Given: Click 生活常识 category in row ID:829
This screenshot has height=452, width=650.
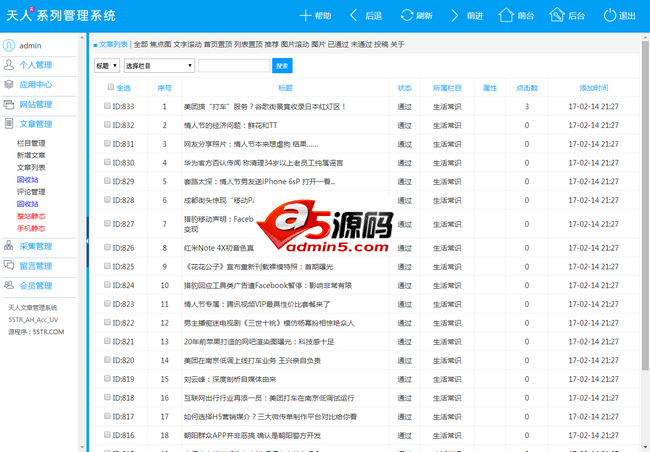Looking at the screenshot, I should coord(447,182).
